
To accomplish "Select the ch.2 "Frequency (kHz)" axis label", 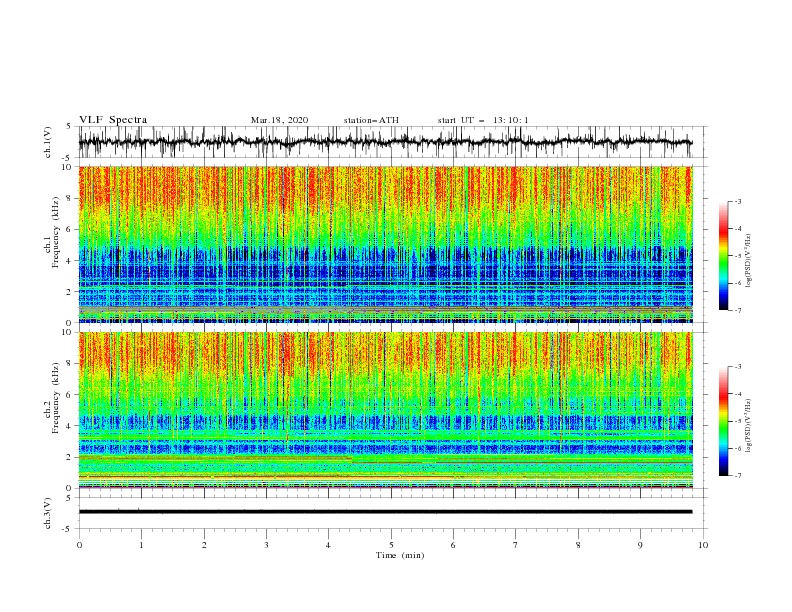I will point(56,398).
